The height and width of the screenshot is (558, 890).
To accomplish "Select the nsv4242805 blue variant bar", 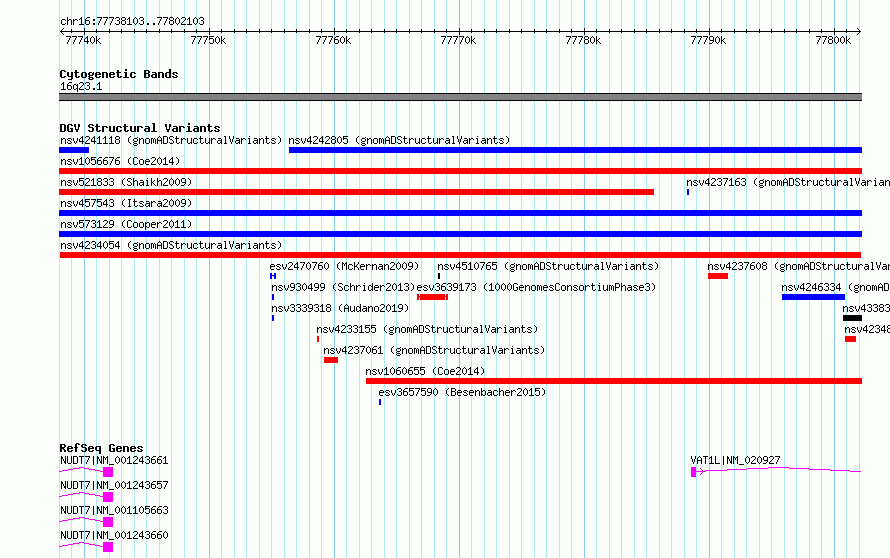I will (x=575, y=150).
